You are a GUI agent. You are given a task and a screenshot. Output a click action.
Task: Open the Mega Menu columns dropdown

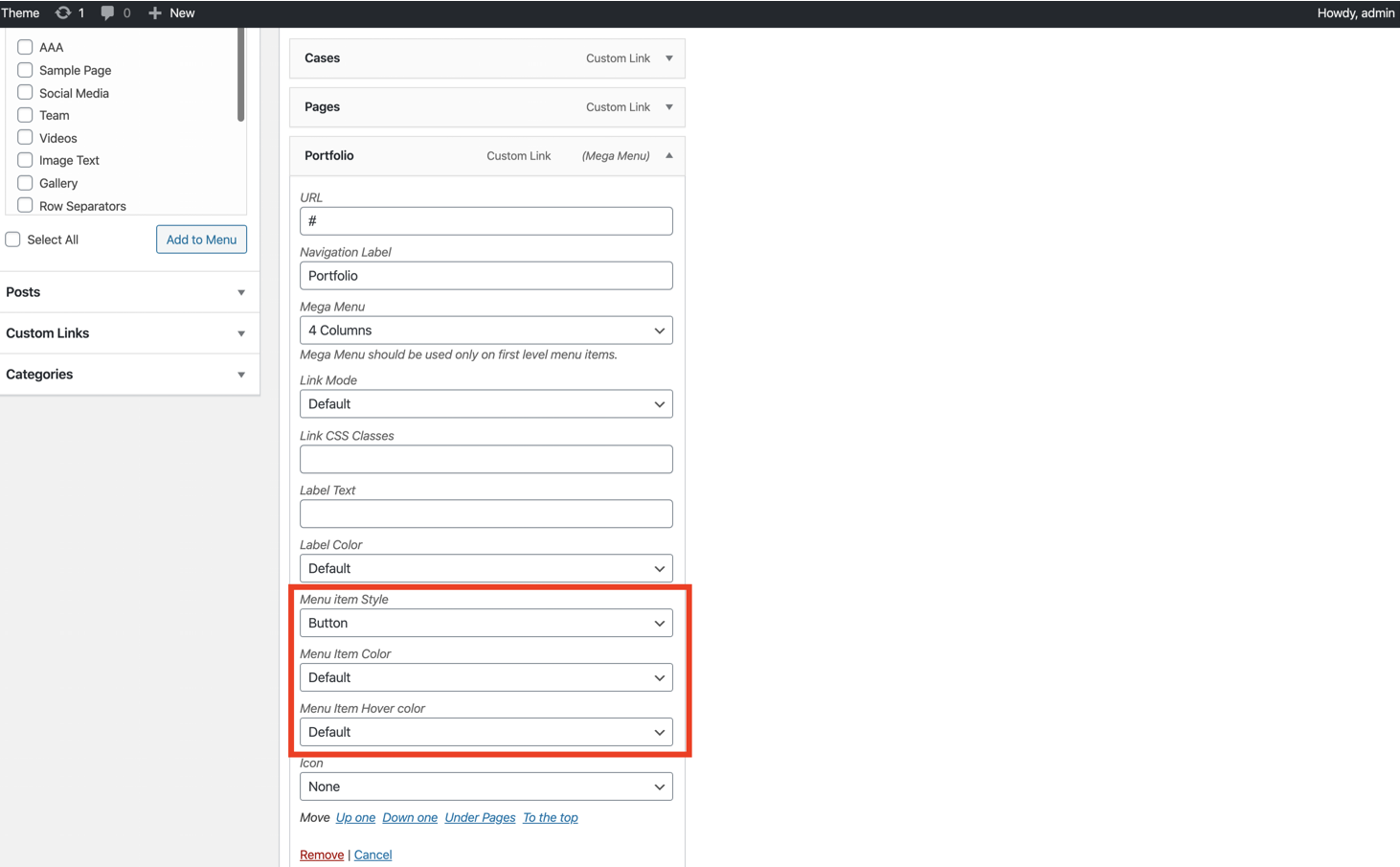(485, 331)
